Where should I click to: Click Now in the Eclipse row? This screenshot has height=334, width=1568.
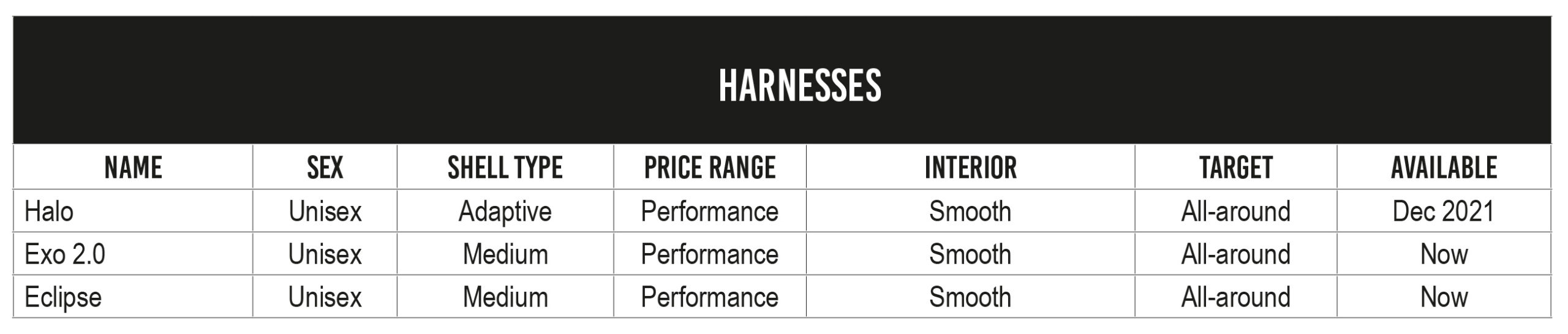[1444, 297]
